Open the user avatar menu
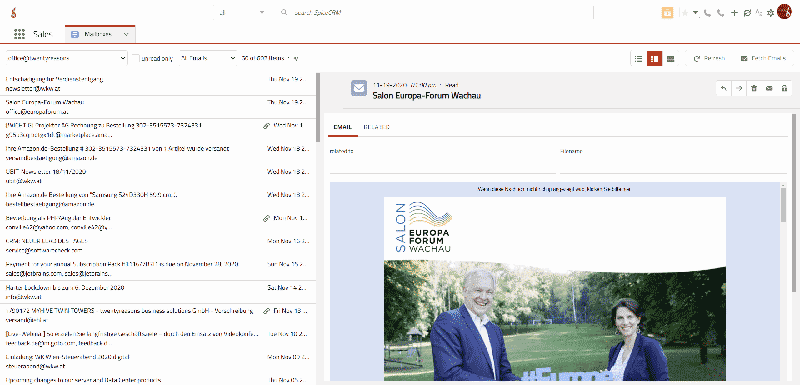 [784, 12]
